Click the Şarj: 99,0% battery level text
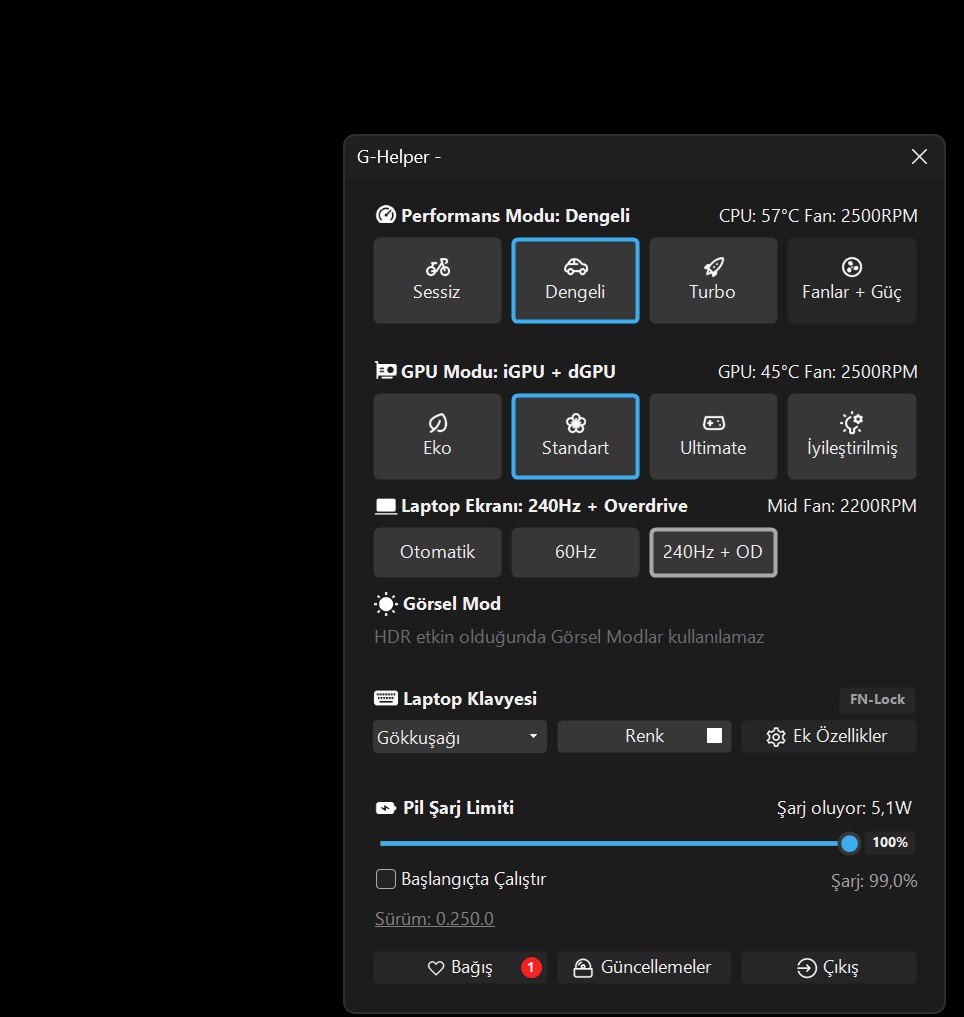Viewport: 964px width, 1017px height. (874, 881)
